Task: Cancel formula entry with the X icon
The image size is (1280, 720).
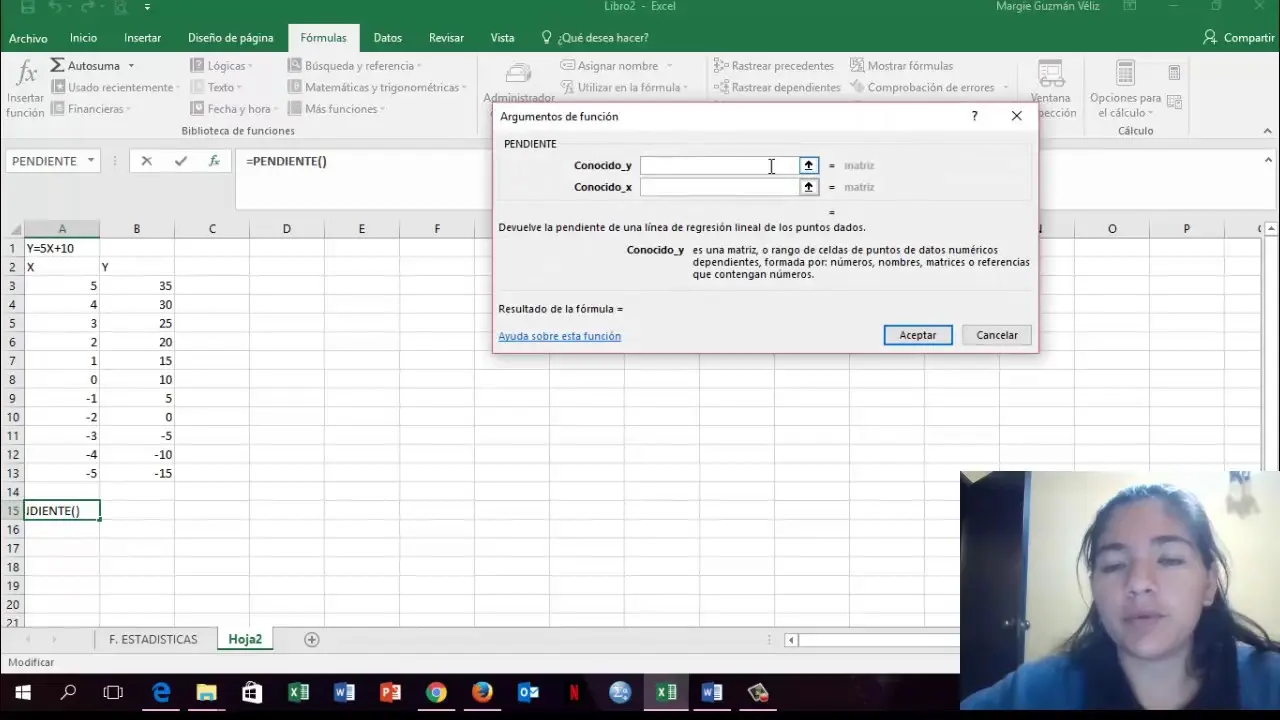Action: 146,161
